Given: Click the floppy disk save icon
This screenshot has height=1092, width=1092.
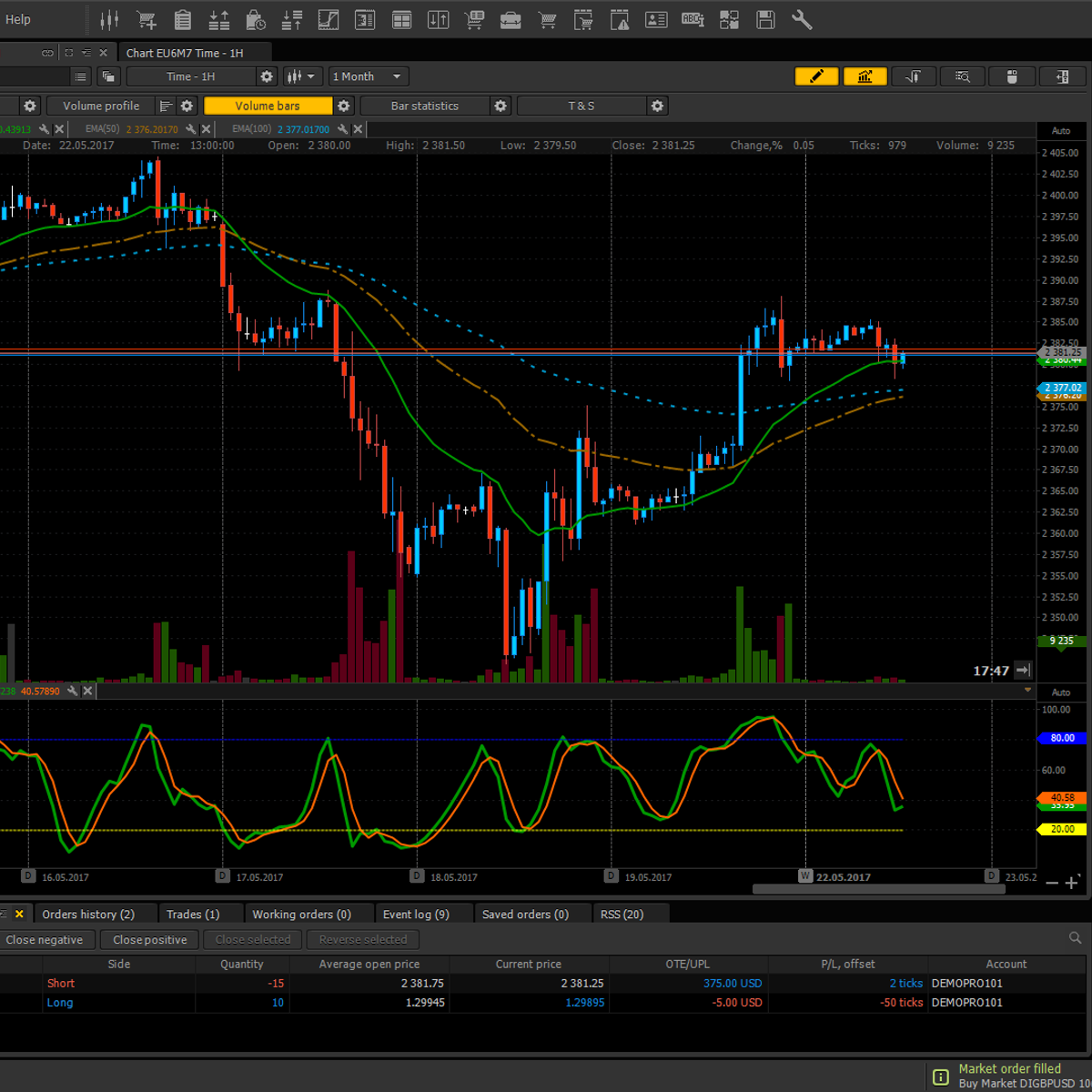Looking at the screenshot, I should [x=765, y=19].
